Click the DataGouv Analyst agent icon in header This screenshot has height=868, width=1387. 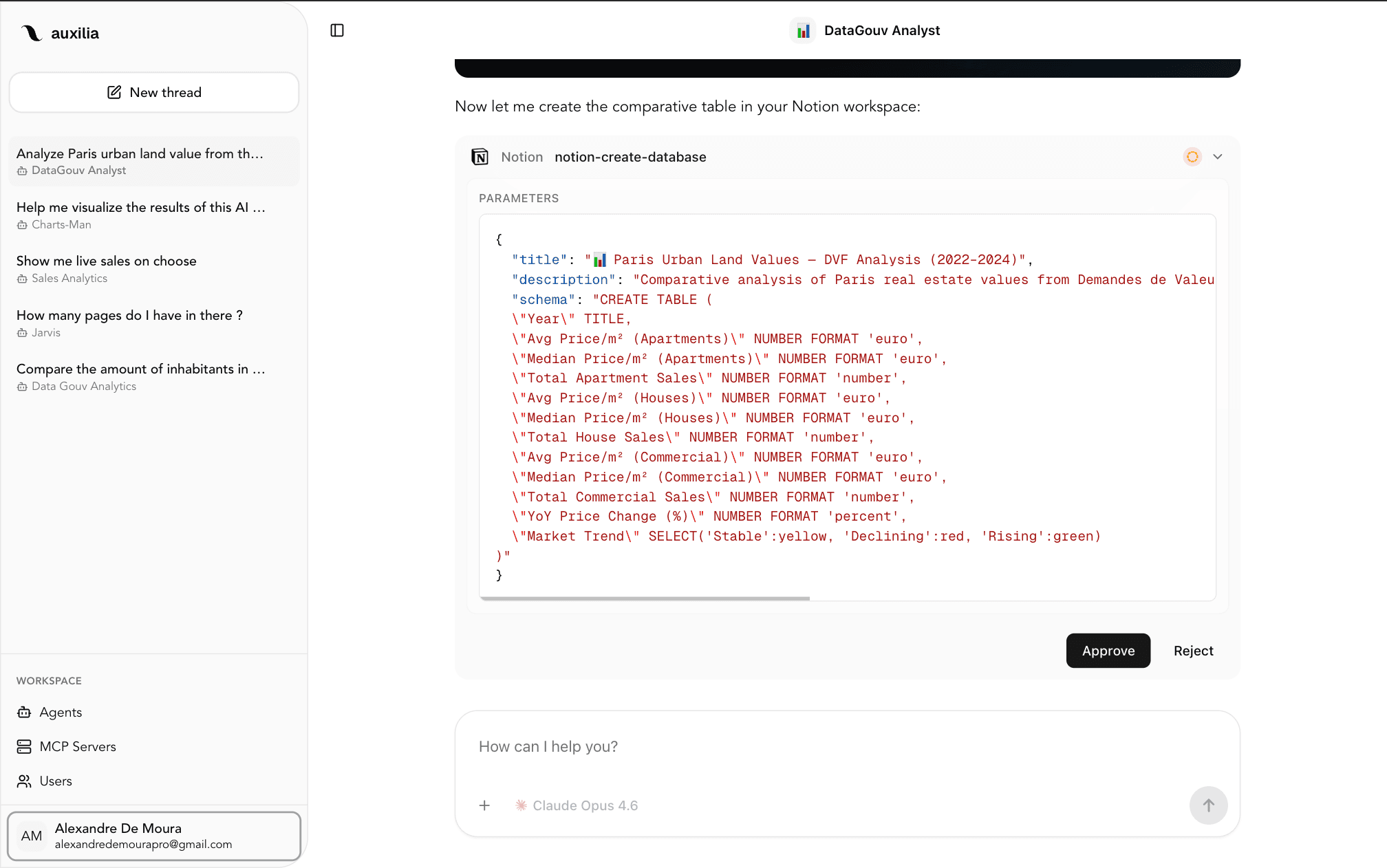pyautogui.click(x=803, y=30)
